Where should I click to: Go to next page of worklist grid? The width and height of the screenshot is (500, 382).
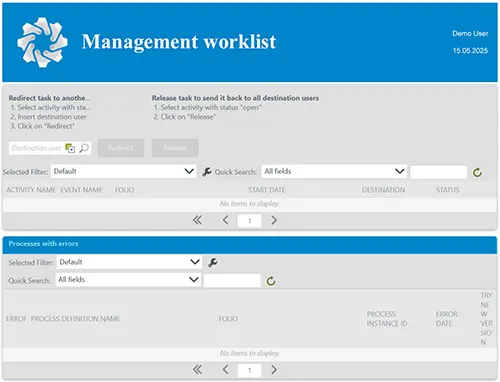(x=274, y=220)
